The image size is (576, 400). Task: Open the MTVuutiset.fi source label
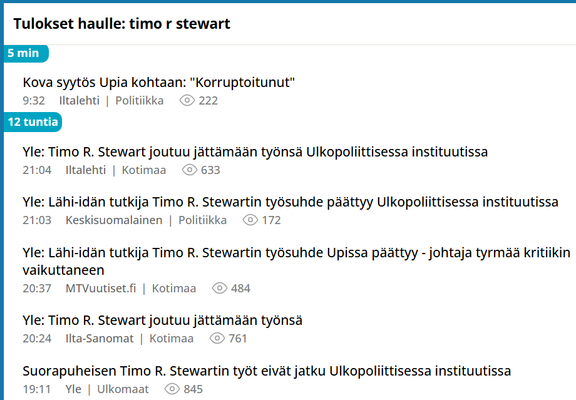[x=101, y=288]
